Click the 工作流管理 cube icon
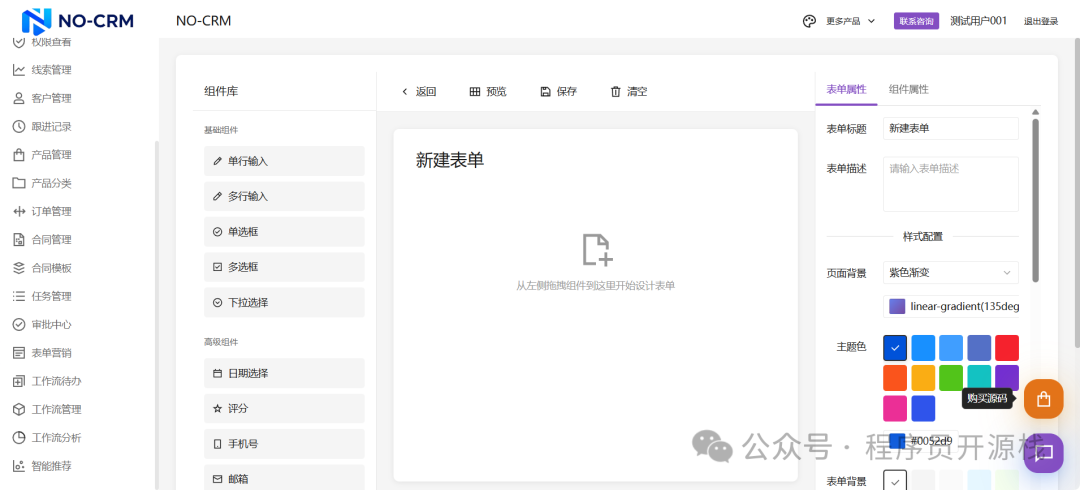The width and height of the screenshot is (1080, 490). [19, 409]
